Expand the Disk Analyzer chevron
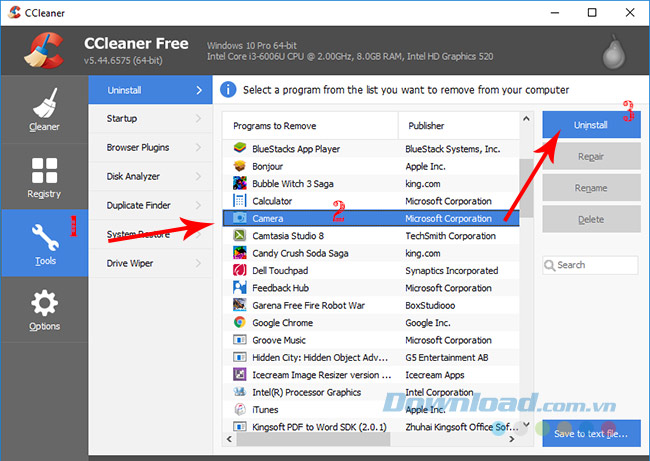This screenshot has width=650, height=461. 198,177
